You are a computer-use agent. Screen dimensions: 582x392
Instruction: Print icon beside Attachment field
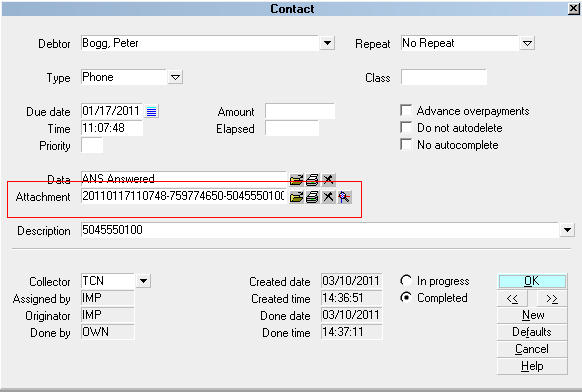tap(312, 197)
